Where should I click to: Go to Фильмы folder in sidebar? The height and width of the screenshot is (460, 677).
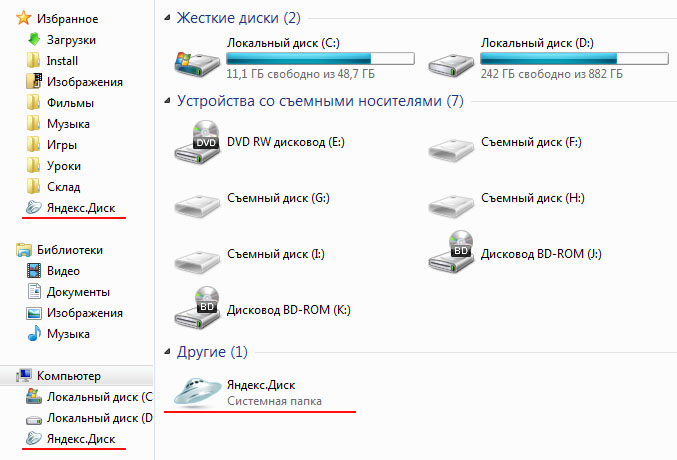tap(69, 103)
